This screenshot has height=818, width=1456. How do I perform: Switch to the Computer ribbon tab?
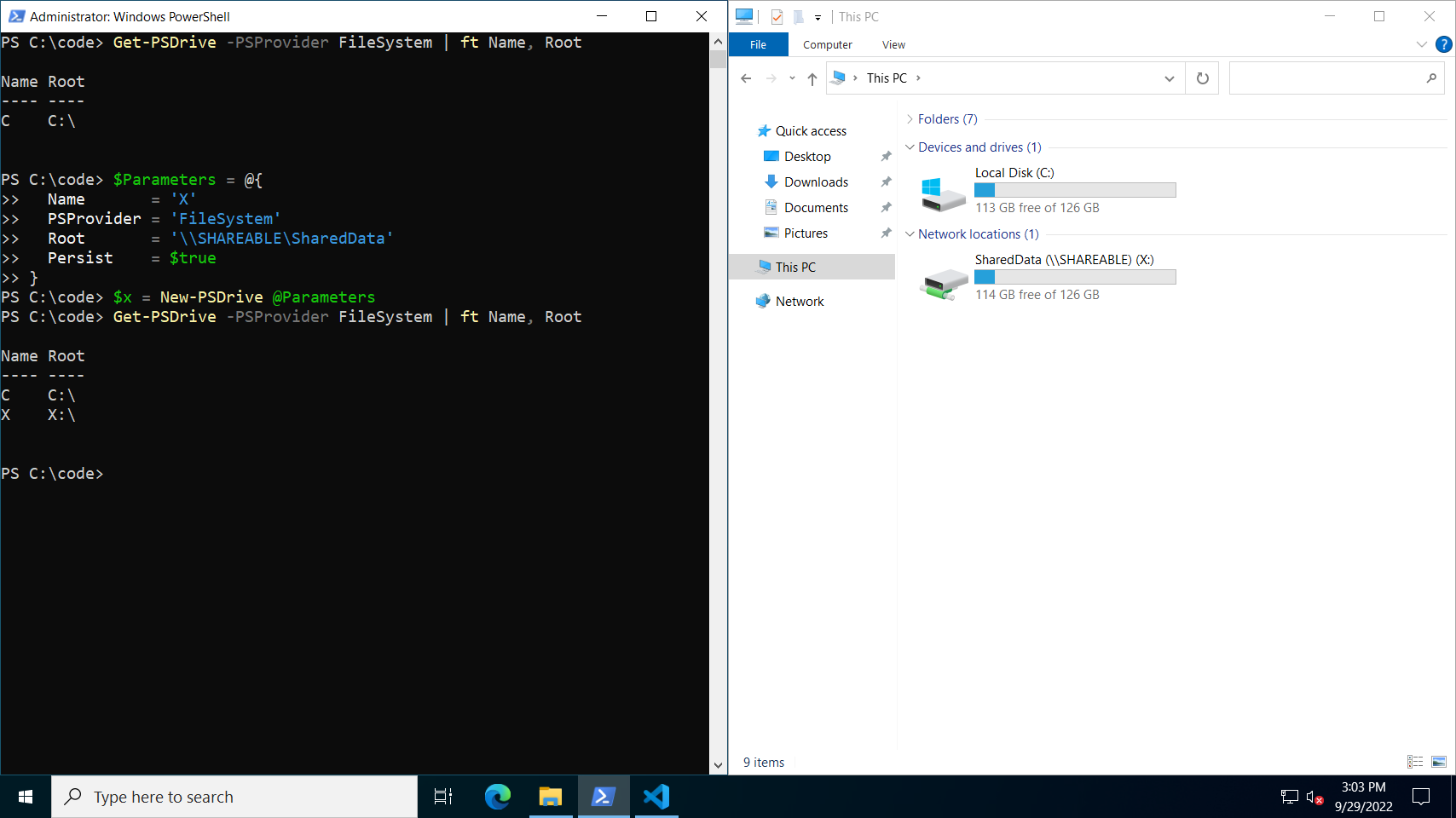[x=828, y=44]
